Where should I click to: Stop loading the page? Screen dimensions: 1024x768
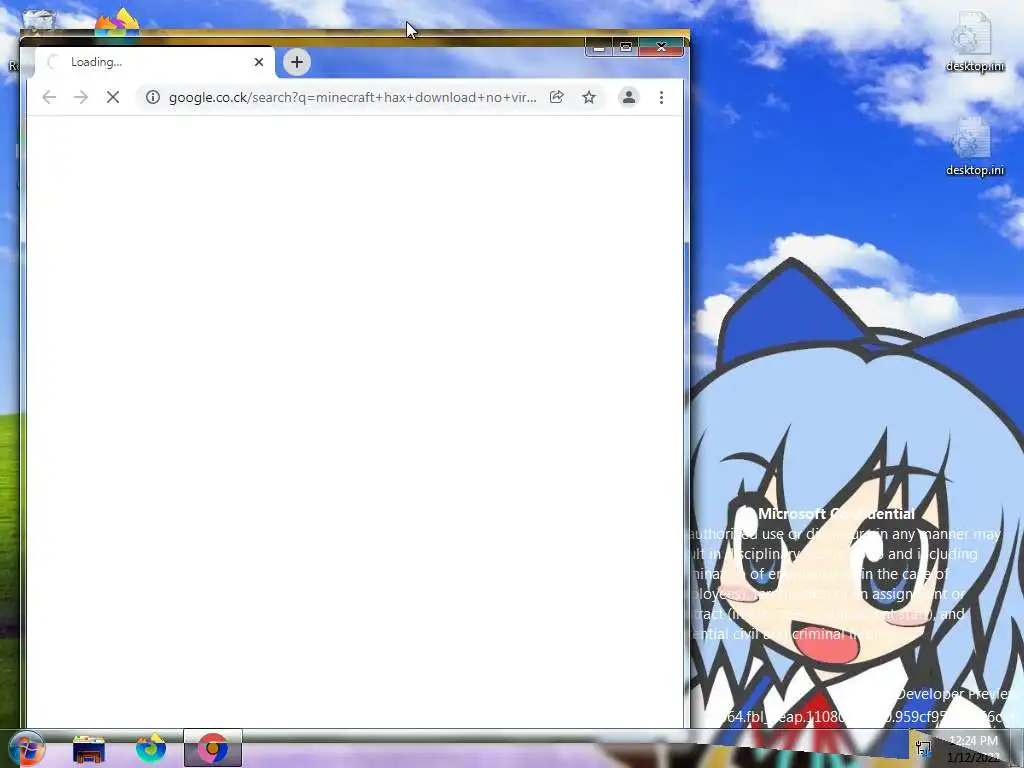(x=113, y=97)
